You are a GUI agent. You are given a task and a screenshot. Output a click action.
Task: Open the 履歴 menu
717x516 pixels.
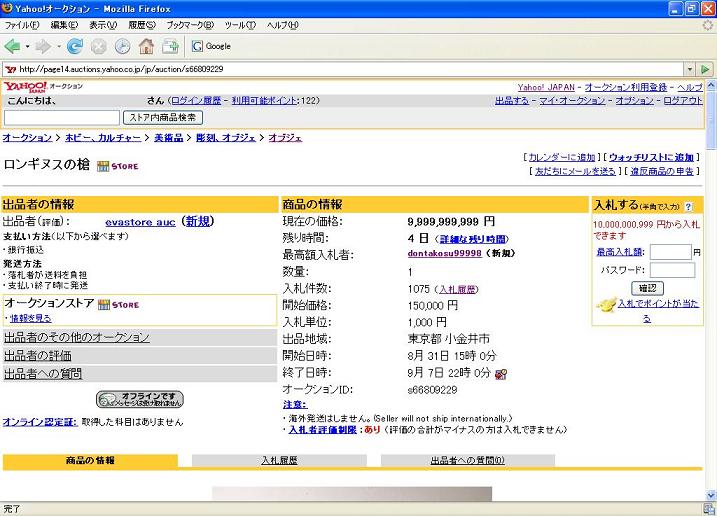[x=142, y=25]
